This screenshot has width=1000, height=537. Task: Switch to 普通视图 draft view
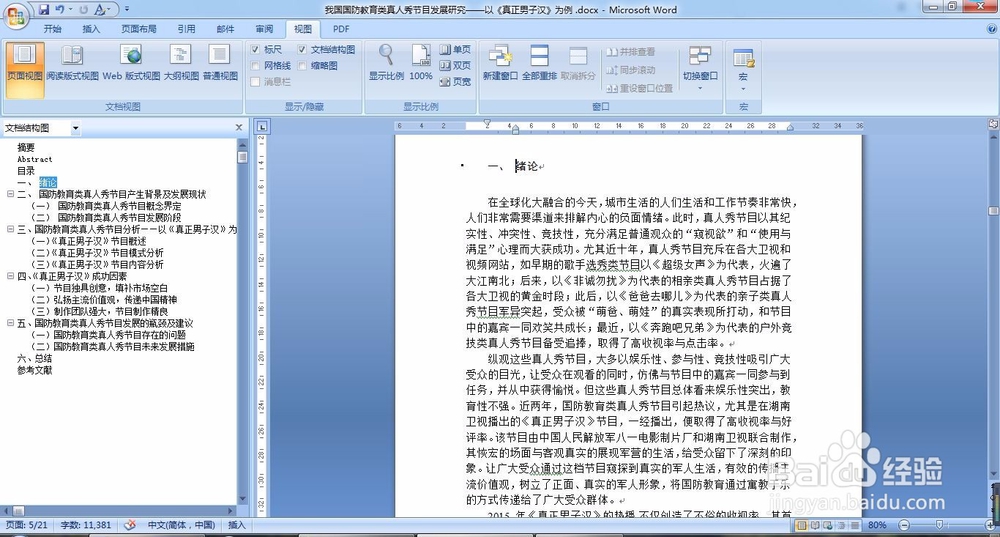220,63
